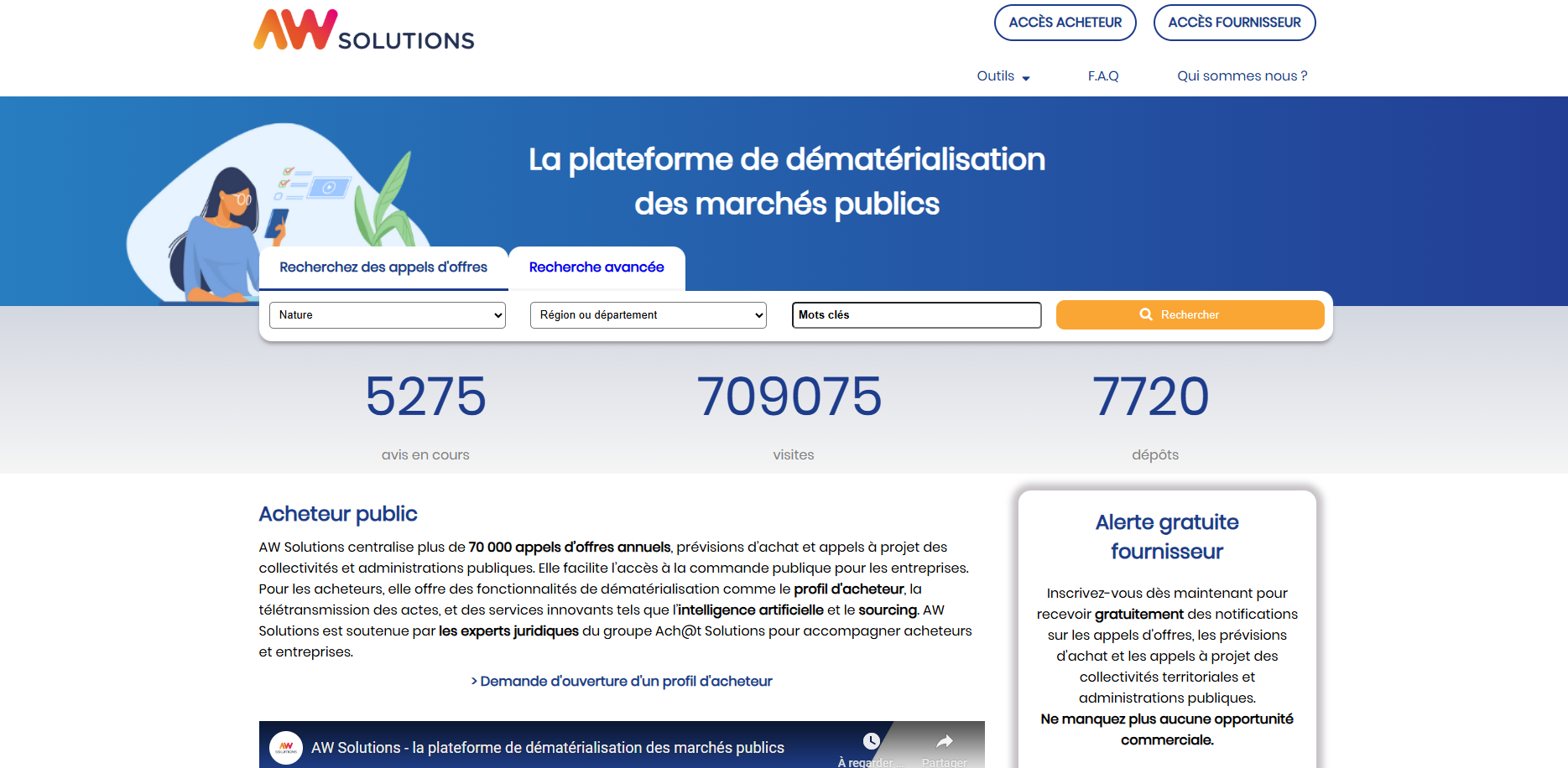
Task: Click the chevron next to Outils
Action: (1025, 77)
